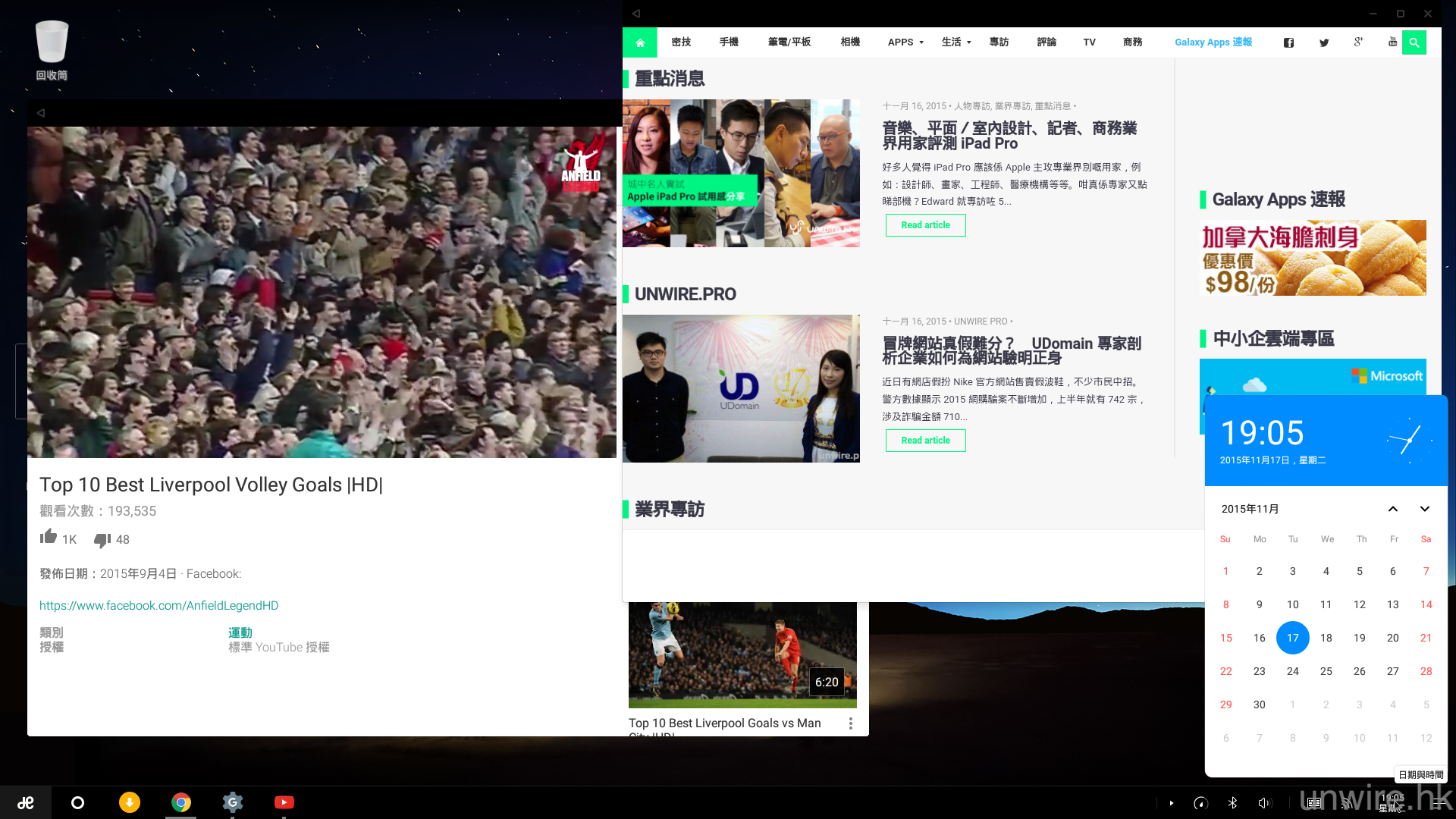Toggle Bluetooth in the system tray
Image resolution: width=1456 pixels, height=819 pixels.
(1233, 803)
